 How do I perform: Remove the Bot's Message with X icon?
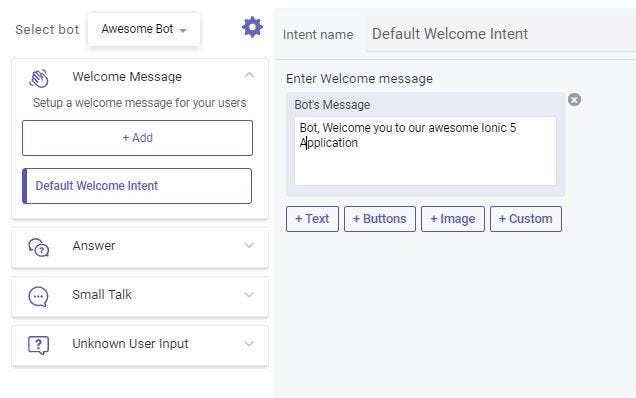pos(574,99)
